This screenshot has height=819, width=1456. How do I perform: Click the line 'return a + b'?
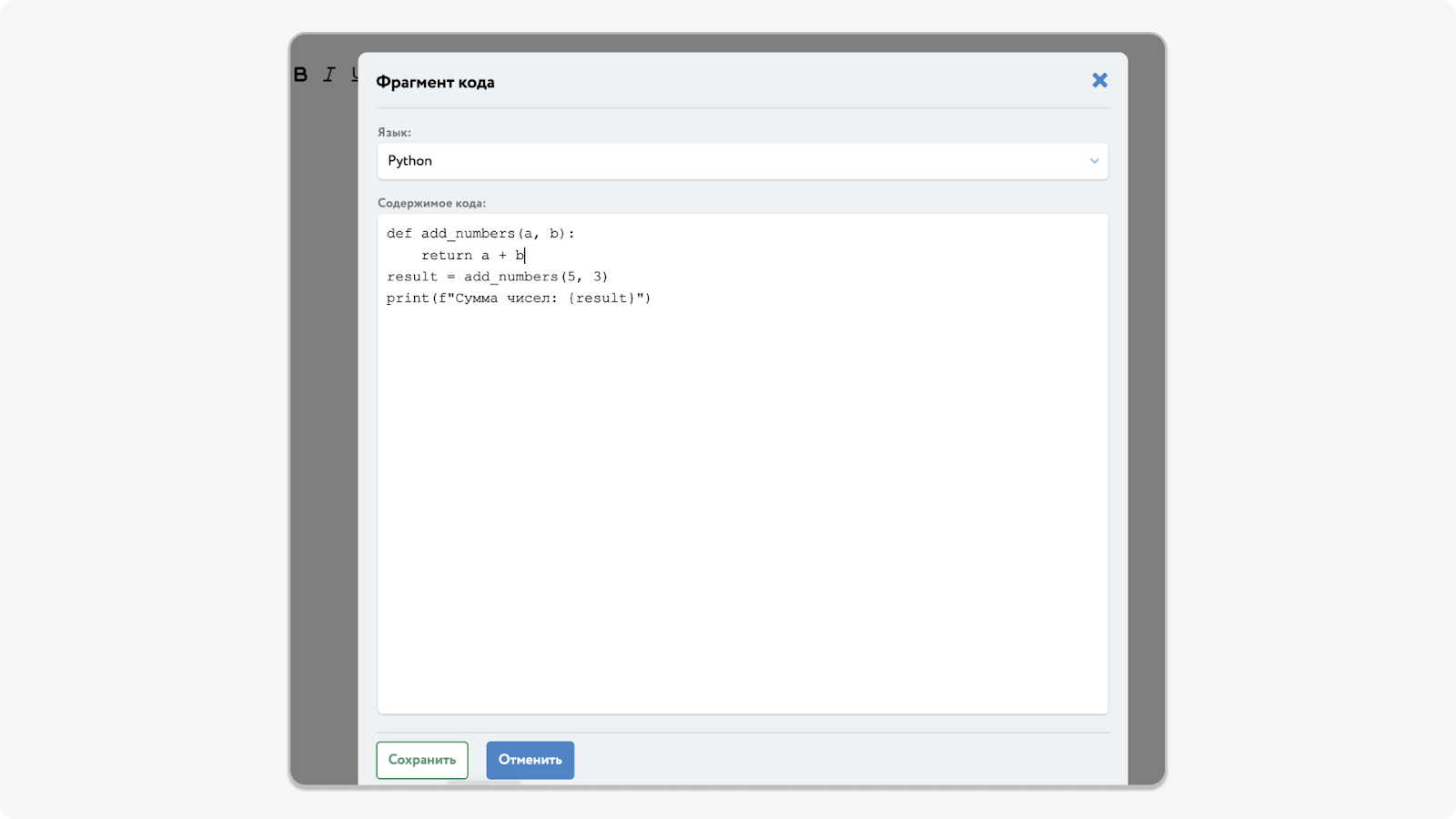pyautogui.click(x=473, y=256)
